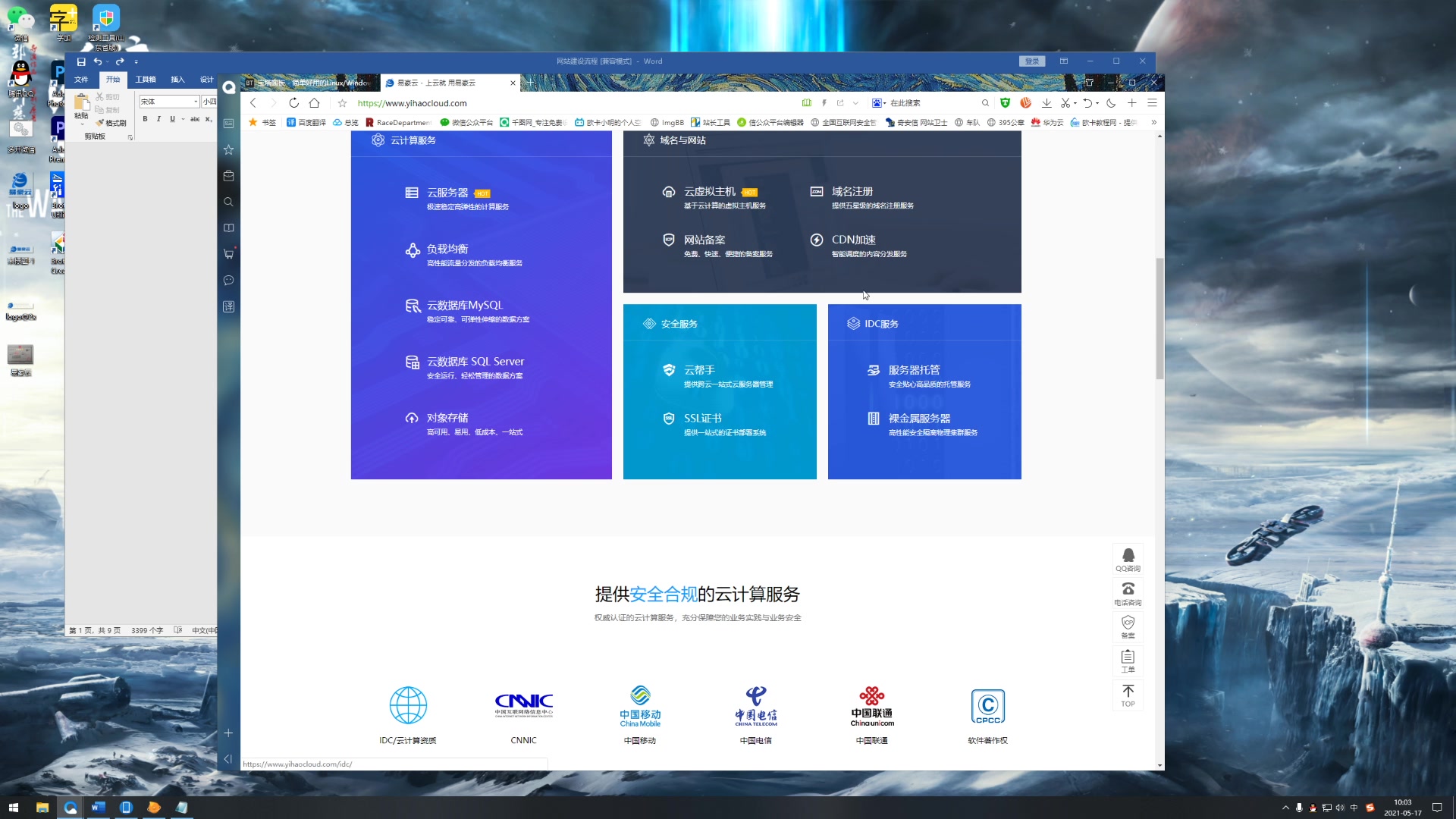This screenshot has width=1456, height=819.
Task: Click the 电话咨询 phone icon
Action: [x=1128, y=593]
